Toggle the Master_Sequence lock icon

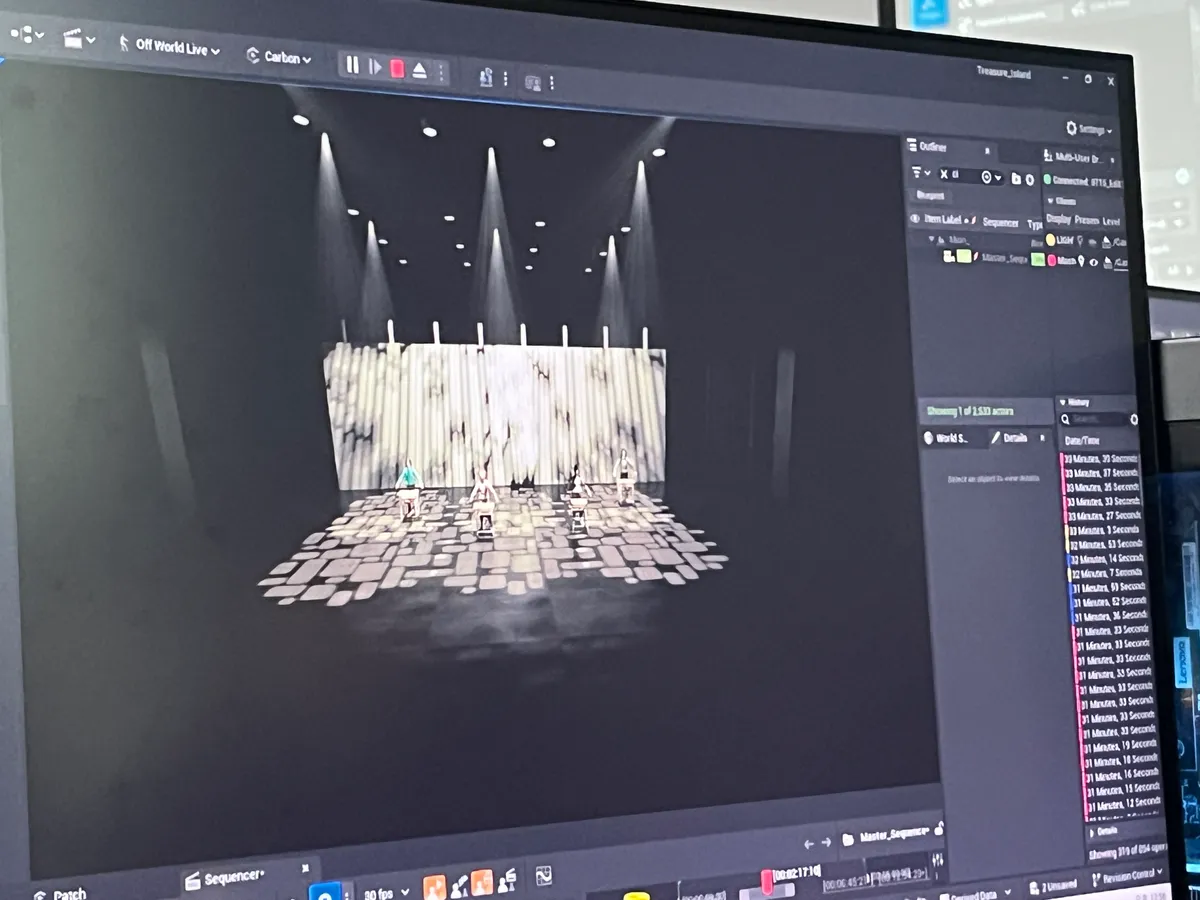coord(938,831)
